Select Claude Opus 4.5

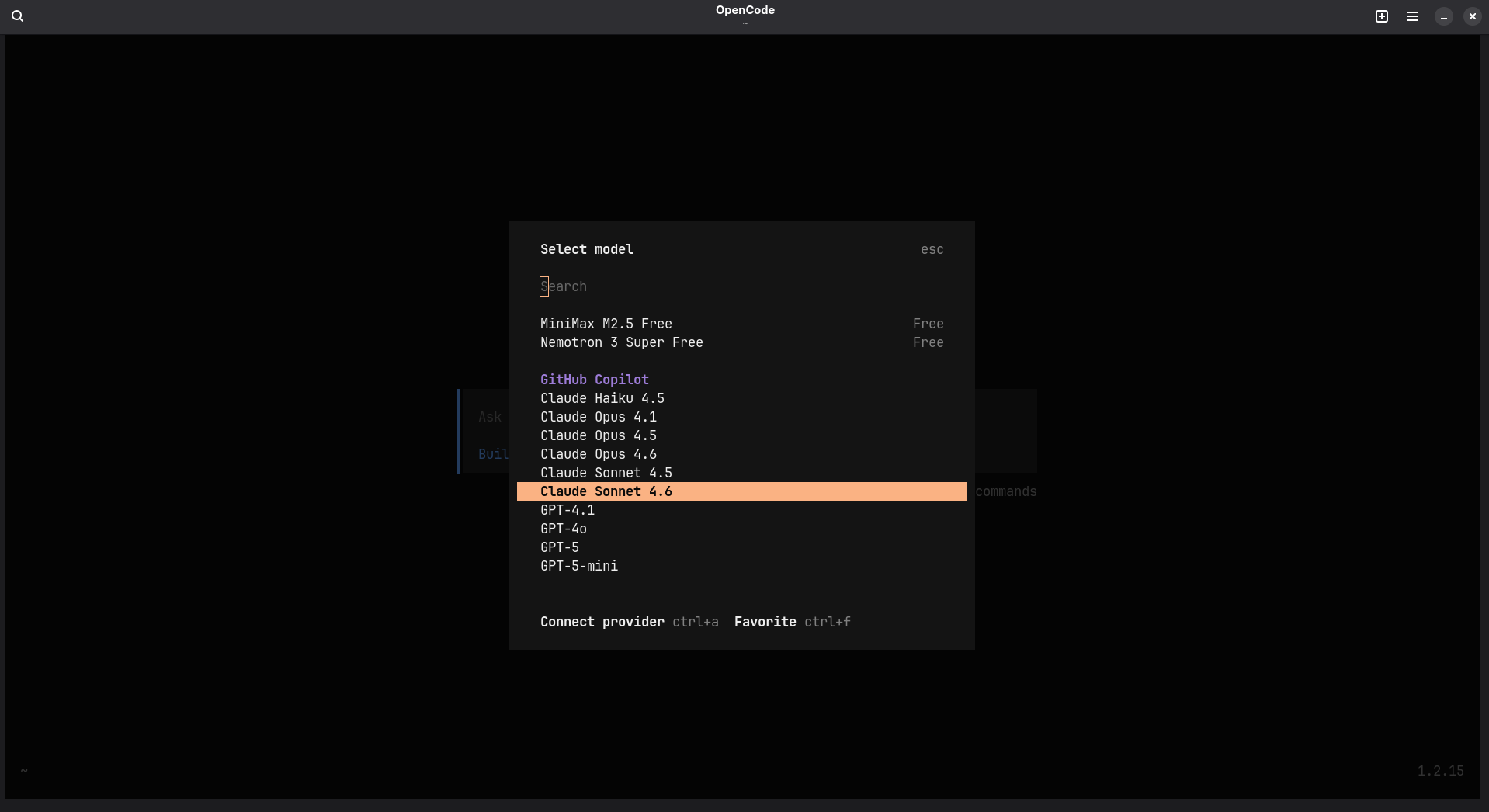point(599,435)
